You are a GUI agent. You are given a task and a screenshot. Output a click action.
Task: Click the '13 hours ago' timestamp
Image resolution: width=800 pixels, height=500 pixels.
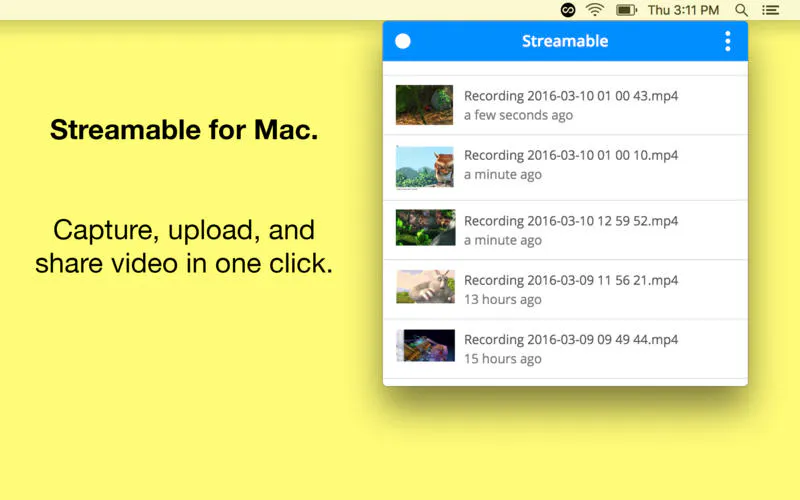(x=503, y=299)
